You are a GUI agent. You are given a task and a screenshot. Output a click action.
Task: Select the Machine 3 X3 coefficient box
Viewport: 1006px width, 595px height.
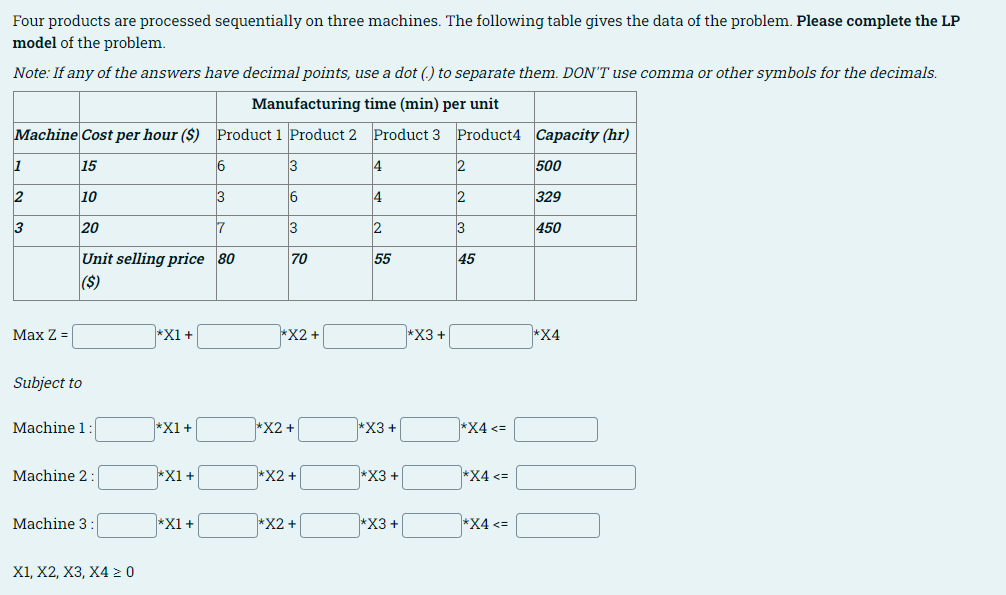coord(330,525)
